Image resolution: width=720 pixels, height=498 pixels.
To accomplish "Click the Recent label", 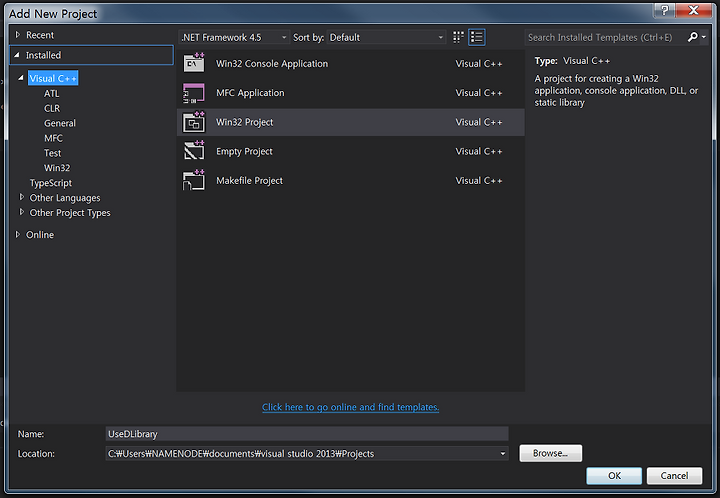I will 40,35.
